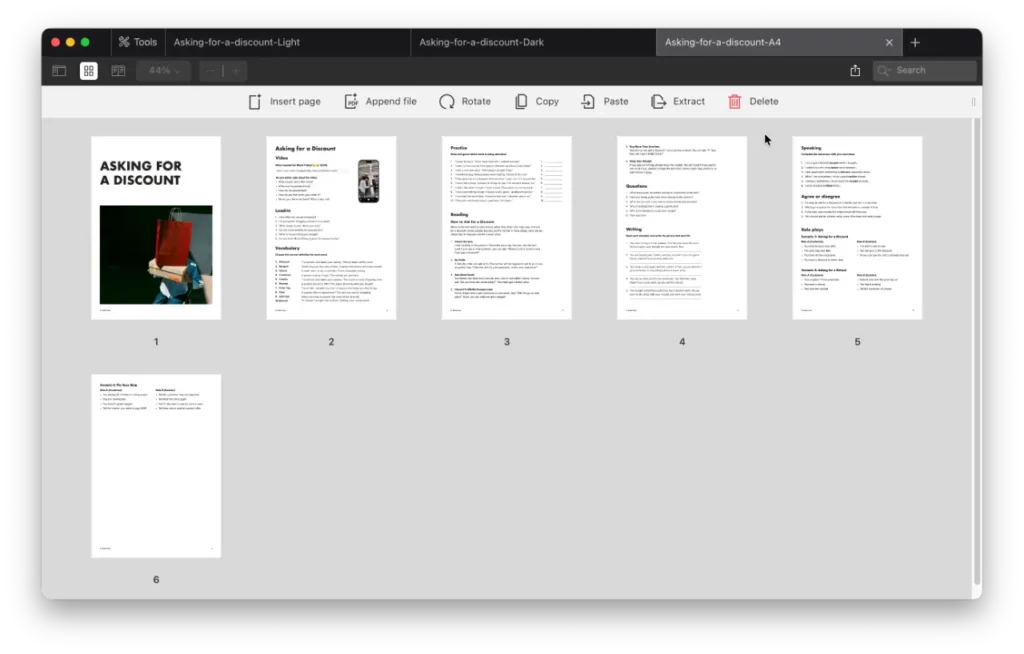This screenshot has height=654, width=1024.
Task: Copy the current page
Action: [537, 101]
